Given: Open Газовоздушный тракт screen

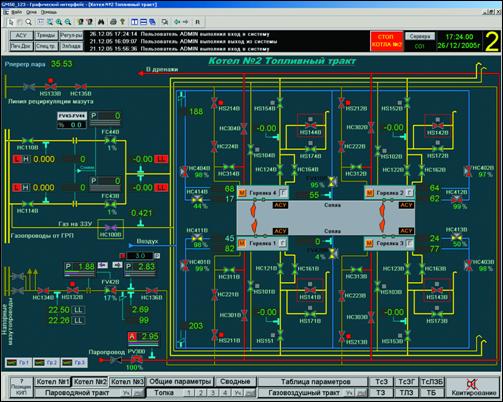Looking at the screenshot, I should (304, 393).
